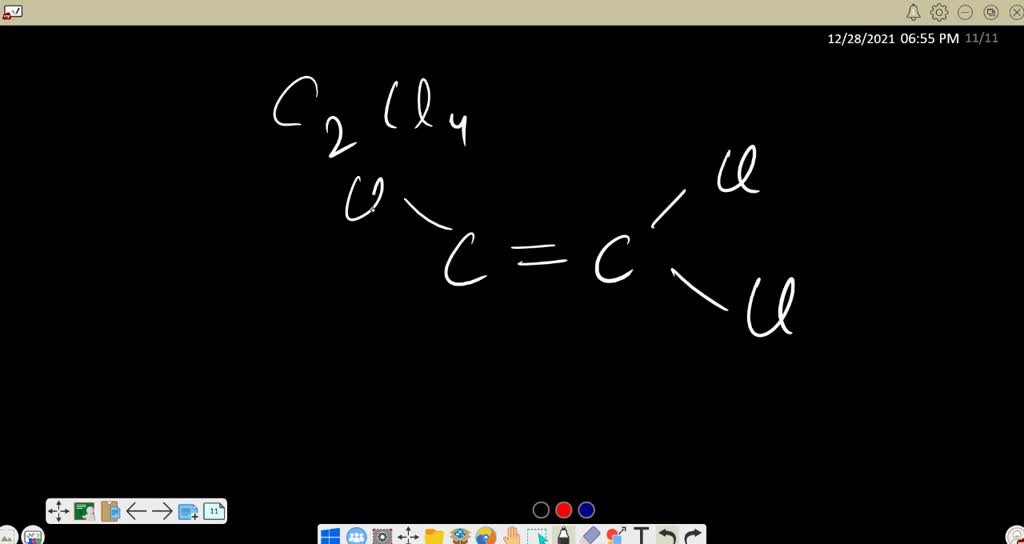
Task: Go to the previous page arrow
Action: coord(136,511)
